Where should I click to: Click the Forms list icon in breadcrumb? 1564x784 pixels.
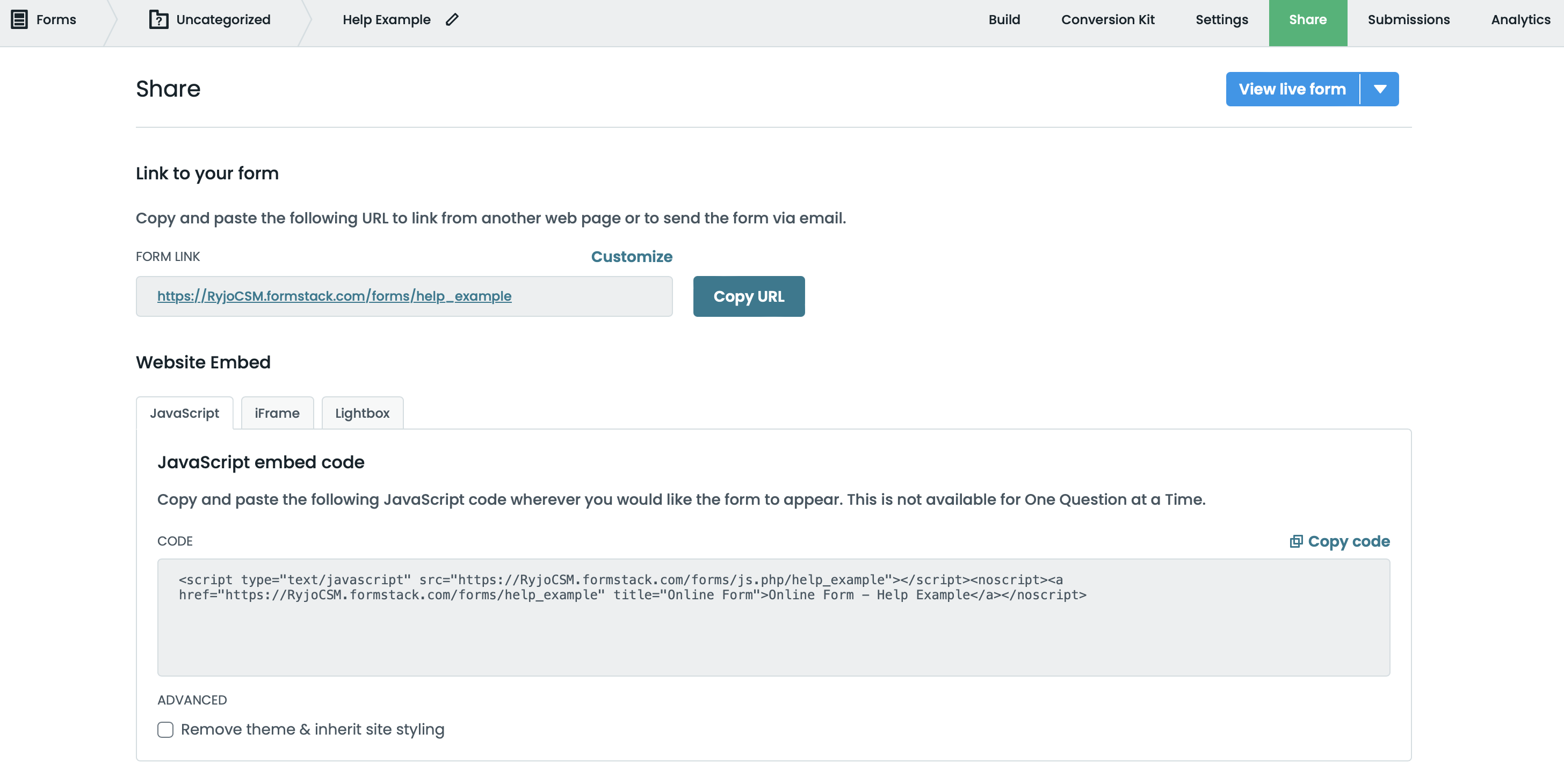(20, 19)
